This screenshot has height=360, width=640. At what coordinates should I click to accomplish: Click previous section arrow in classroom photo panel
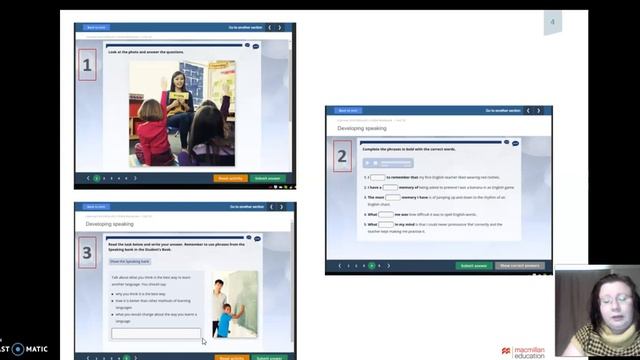[270, 27]
